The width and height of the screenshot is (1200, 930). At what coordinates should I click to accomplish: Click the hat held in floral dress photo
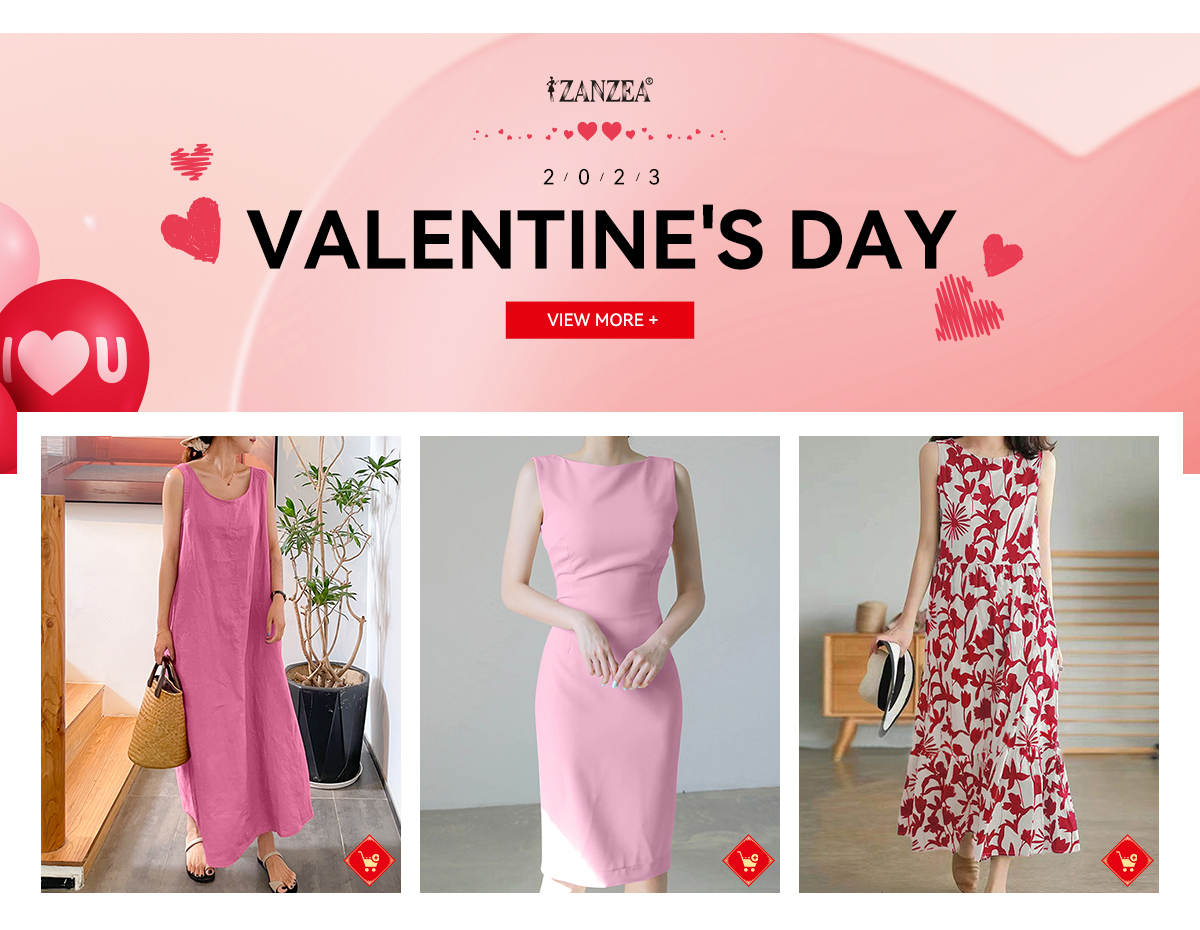click(886, 687)
